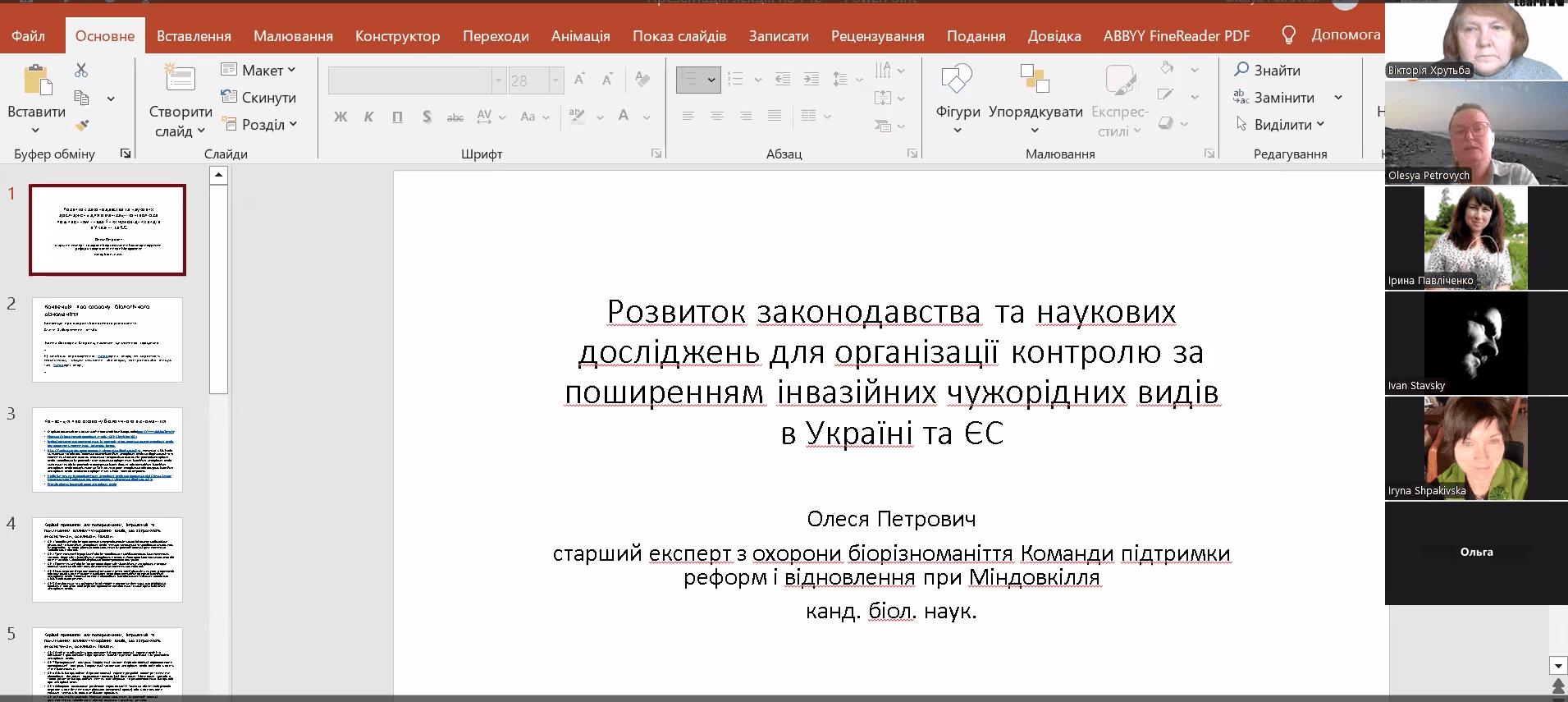Select slide 3 thumbnail in panel
Screen dimensions: 1568x702
pos(107,449)
